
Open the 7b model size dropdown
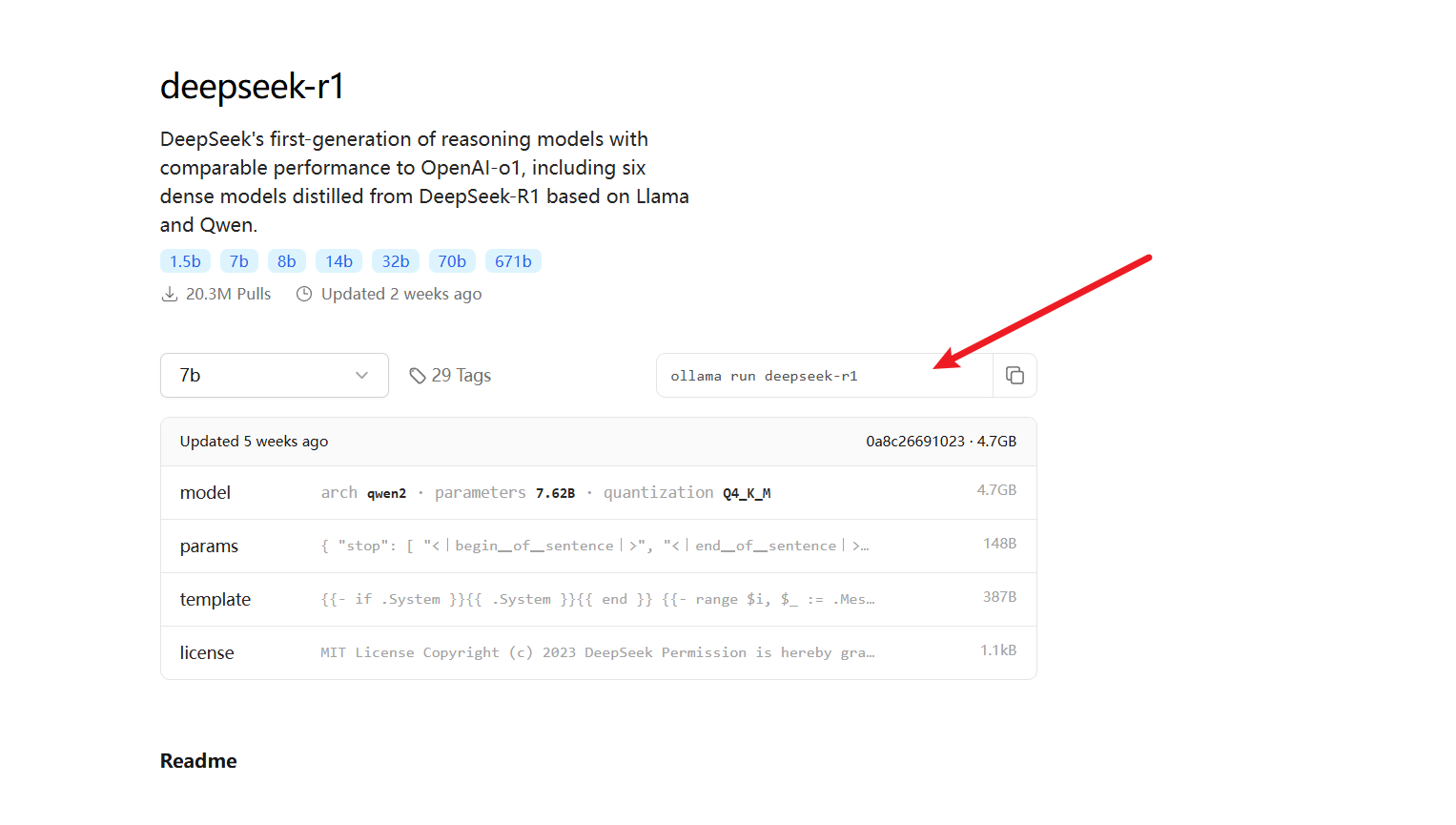275,376
